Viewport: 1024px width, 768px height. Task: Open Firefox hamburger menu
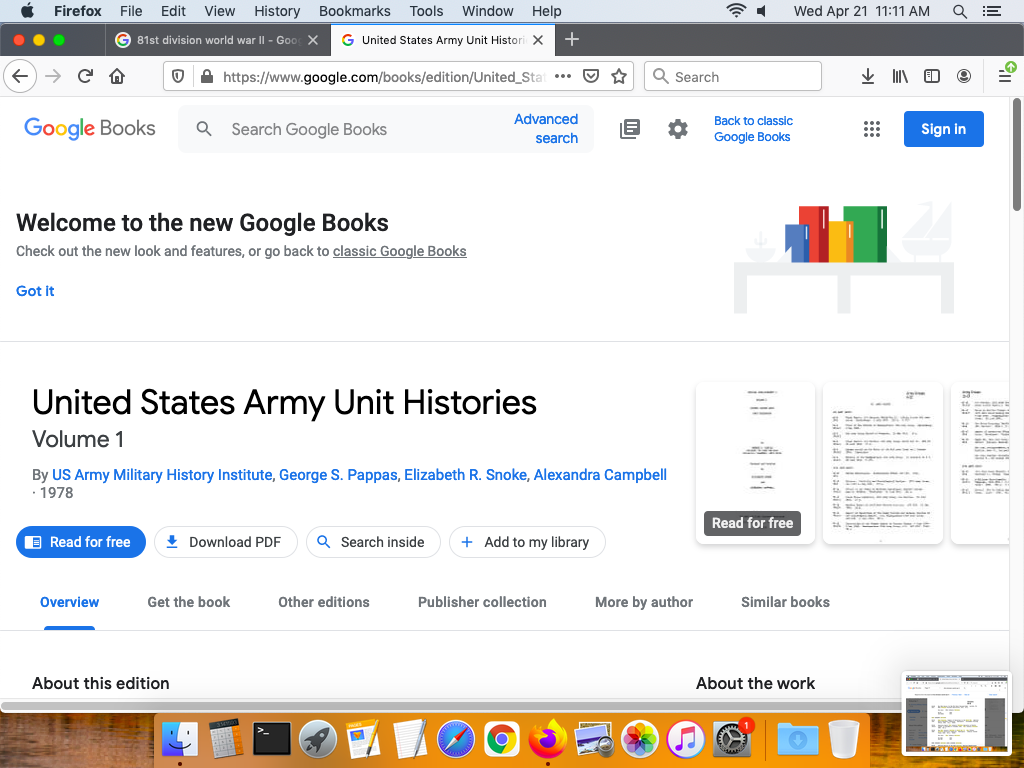coord(1005,77)
